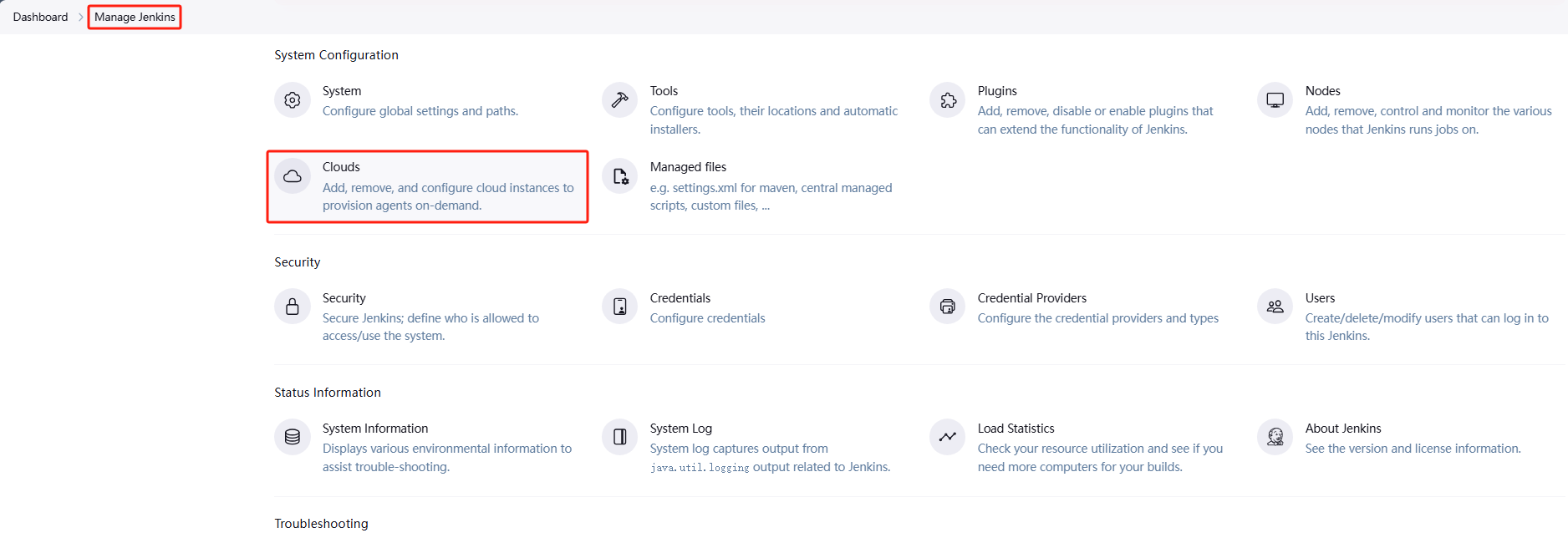Screen dimensions: 1568x543
Task: Open the System Information title link
Action: [x=375, y=429]
